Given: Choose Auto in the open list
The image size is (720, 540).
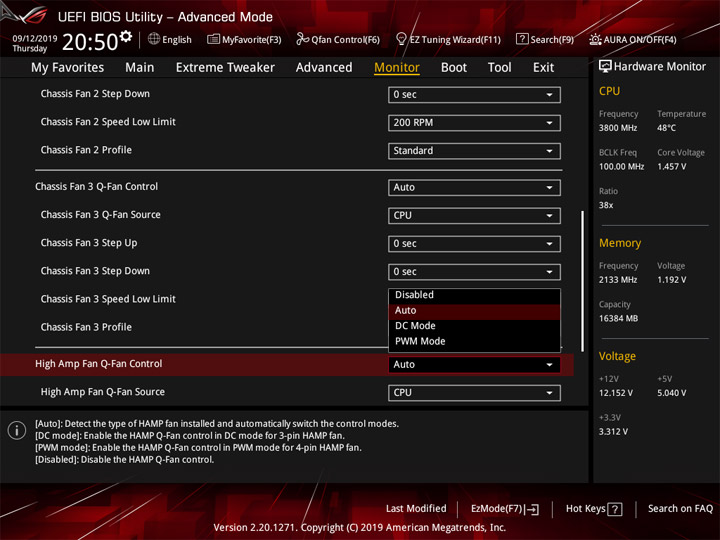Looking at the screenshot, I should pyautogui.click(x=474, y=310).
